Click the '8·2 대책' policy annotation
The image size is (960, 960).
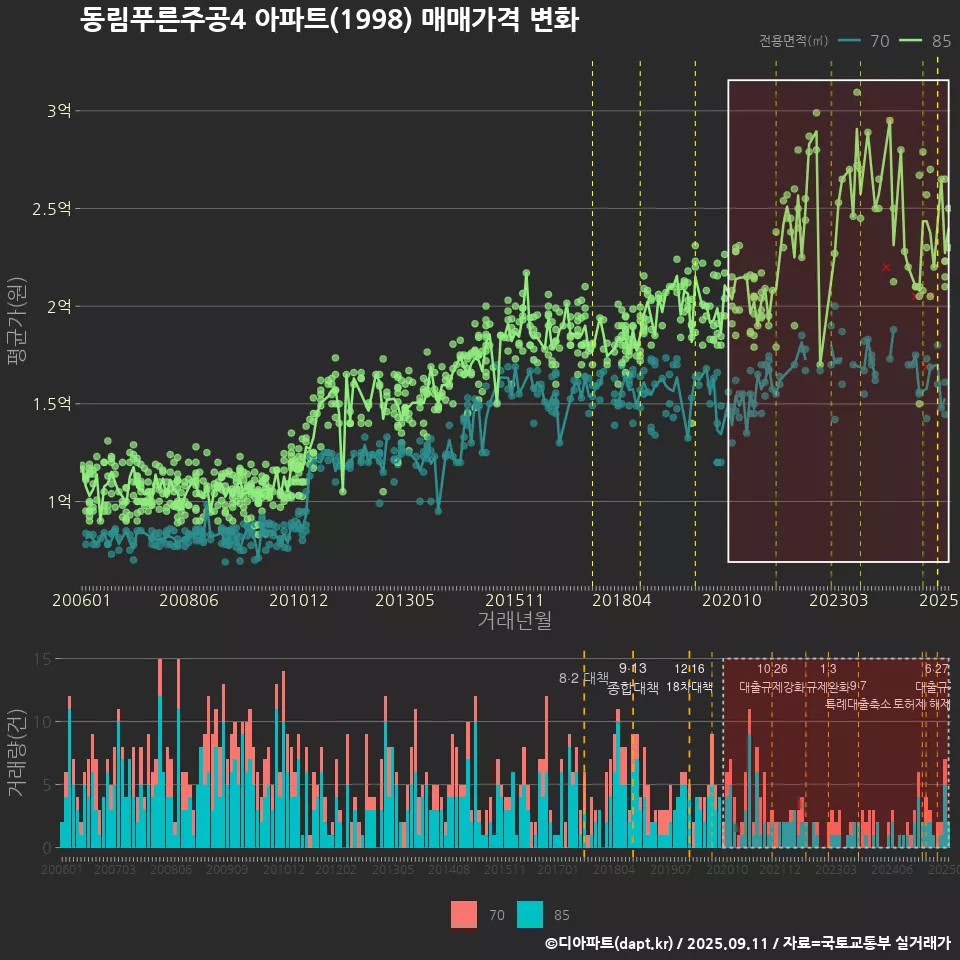[583, 678]
